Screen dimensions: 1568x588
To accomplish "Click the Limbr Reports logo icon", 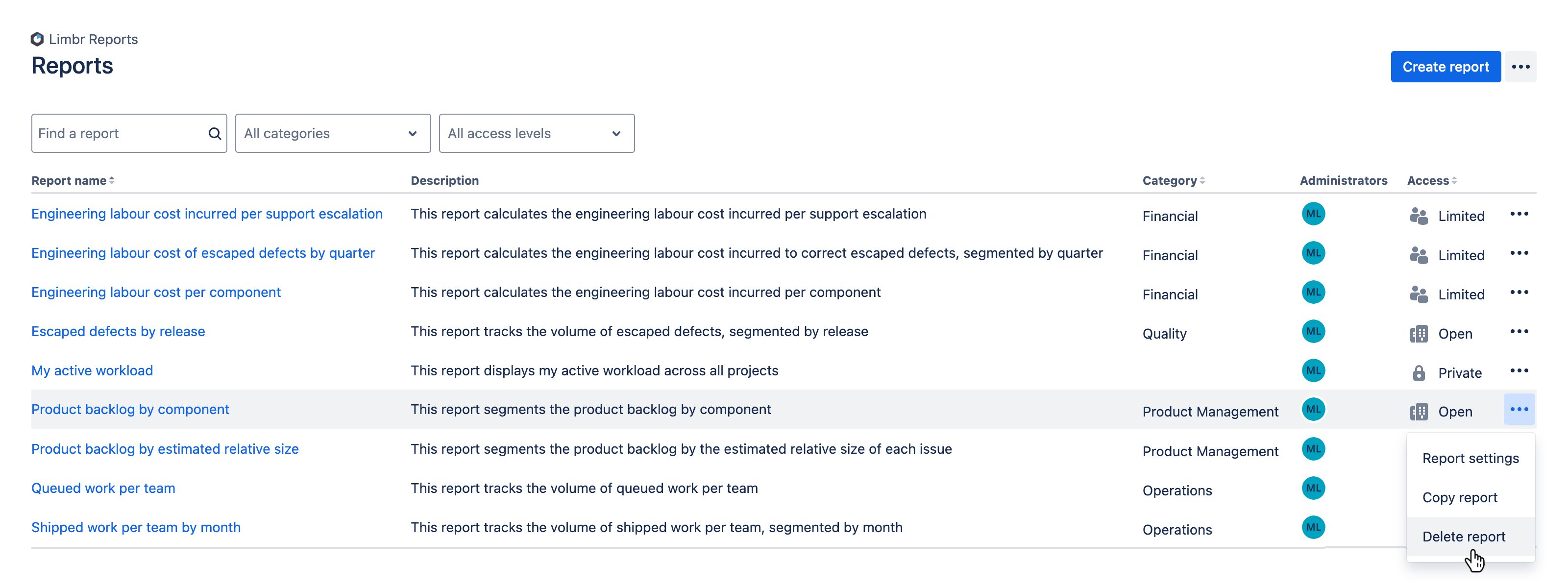I will (37, 39).
